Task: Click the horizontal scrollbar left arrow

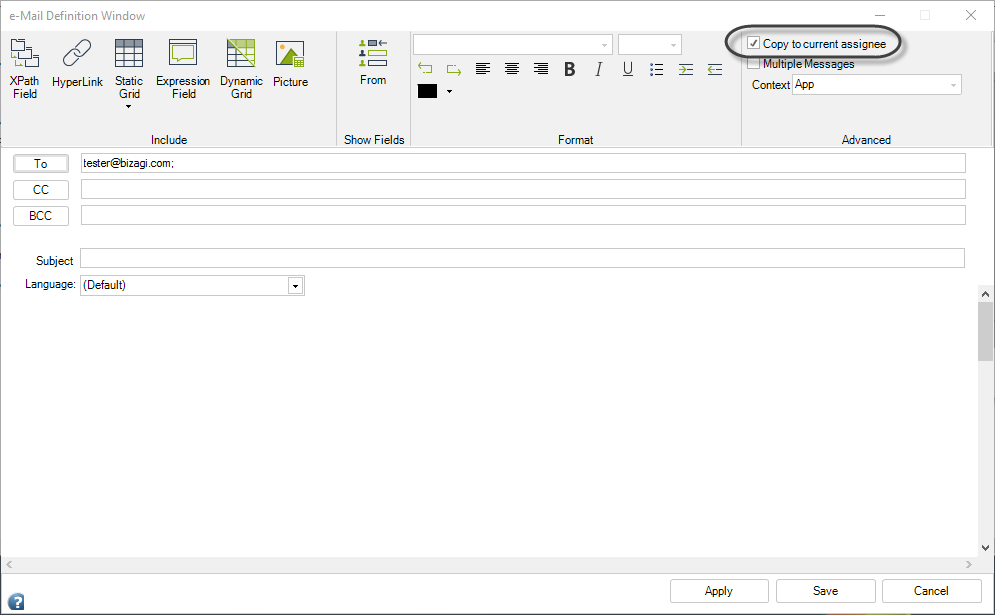Action: click(9, 564)
